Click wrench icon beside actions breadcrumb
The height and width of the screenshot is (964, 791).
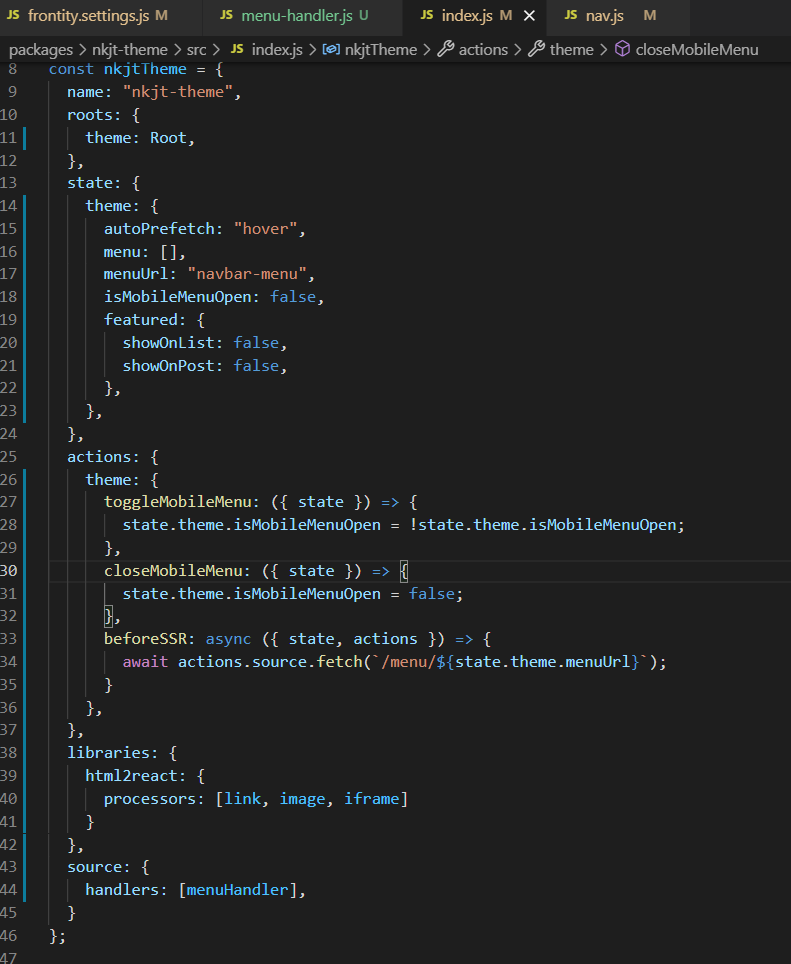[446, 49]
